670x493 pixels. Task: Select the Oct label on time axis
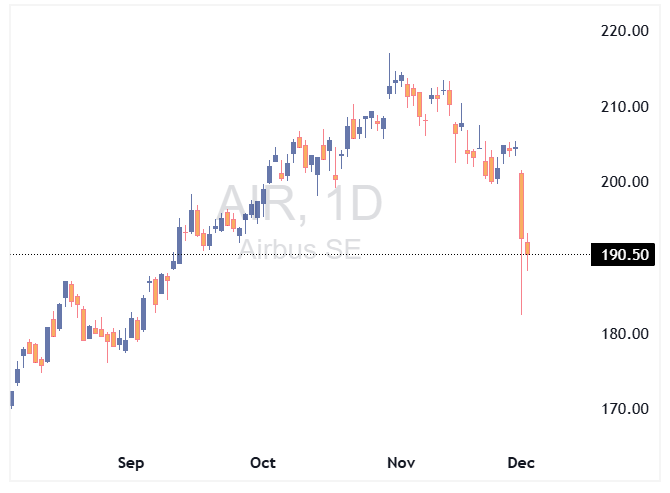click(263, 463)
